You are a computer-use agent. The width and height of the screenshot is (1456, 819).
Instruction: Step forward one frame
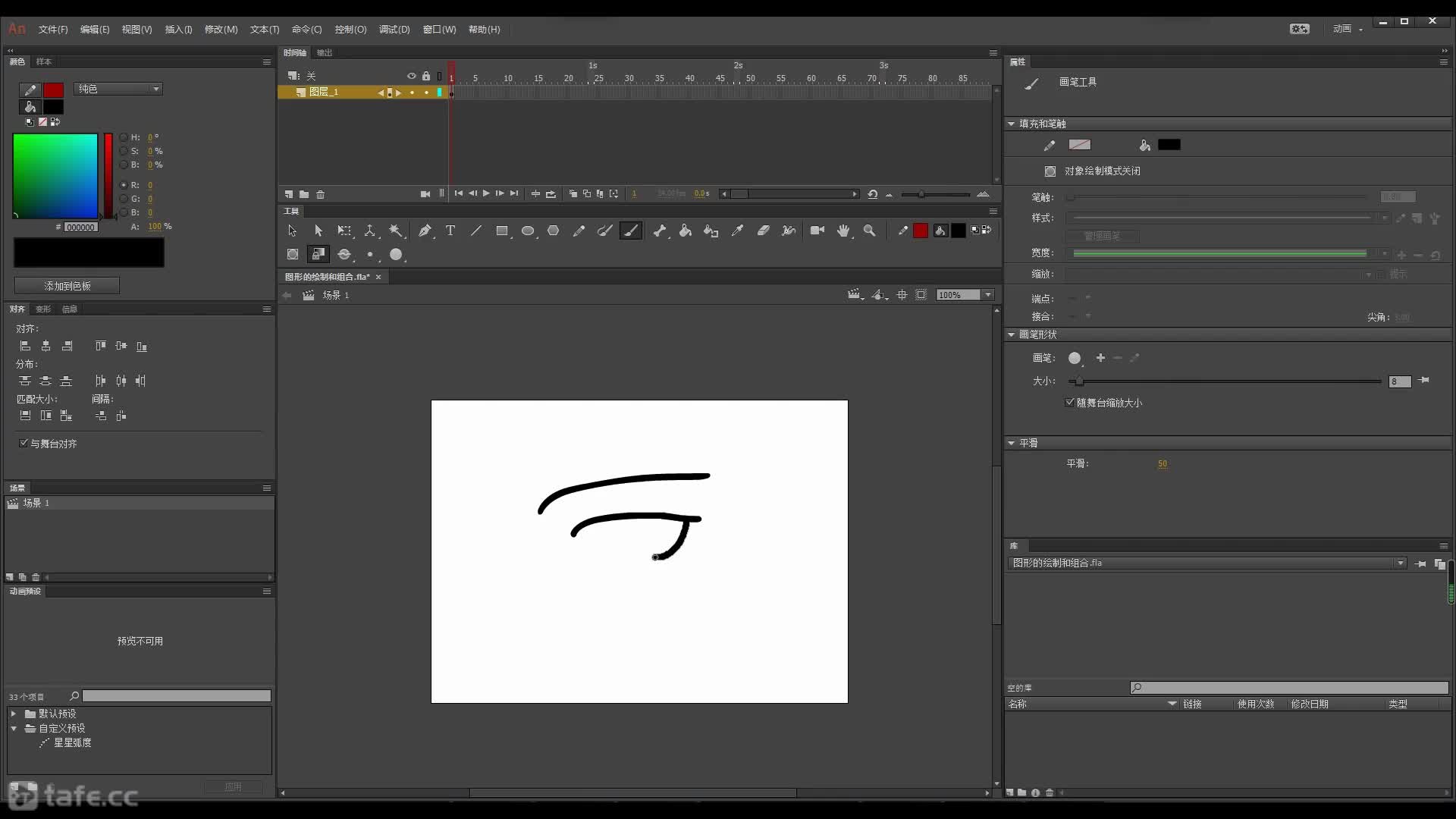coord(500,194)
